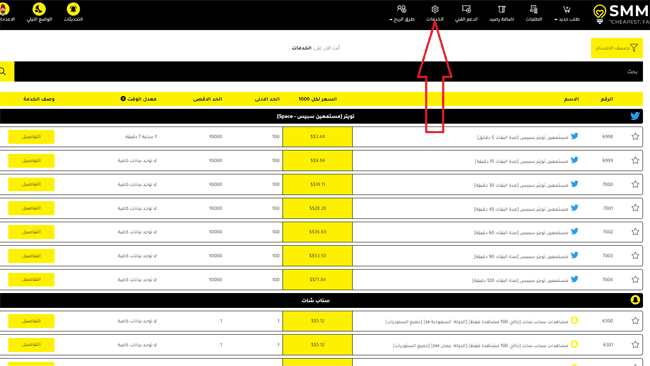
Task: Click Twitter icon in service 6998 row
Action: tap(575, 136)
